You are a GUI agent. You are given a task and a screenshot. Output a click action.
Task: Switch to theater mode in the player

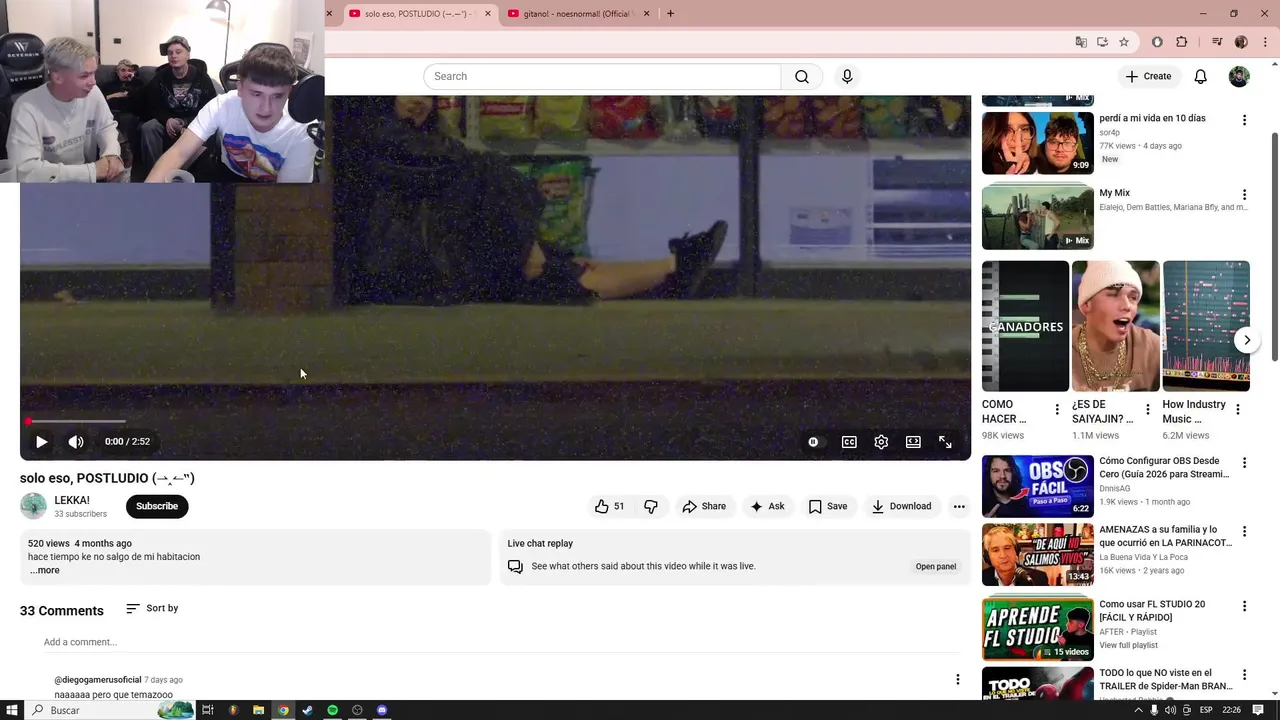pos(913,442)
